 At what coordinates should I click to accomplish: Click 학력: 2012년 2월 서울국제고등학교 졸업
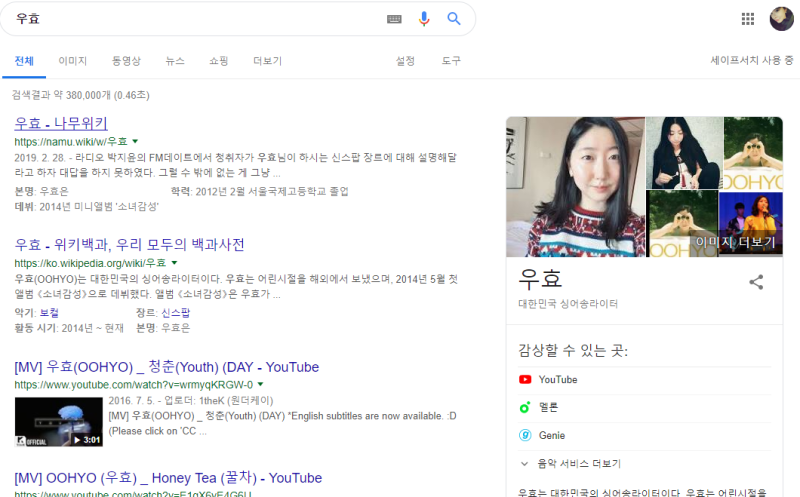pos(260,191)
